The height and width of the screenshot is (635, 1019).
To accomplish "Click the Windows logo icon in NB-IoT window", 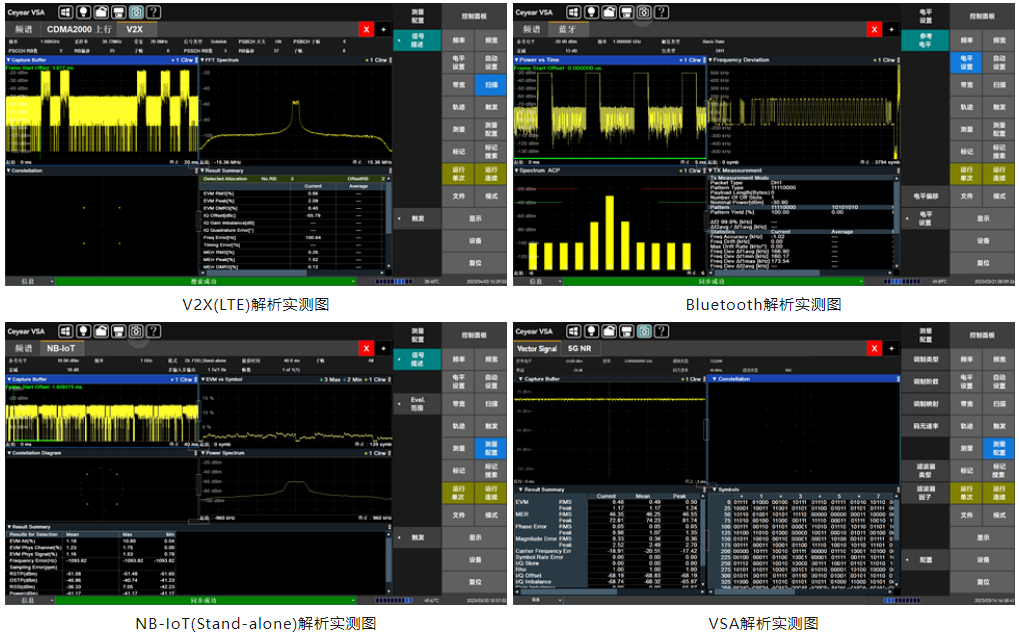I will (x=66, y=331).
